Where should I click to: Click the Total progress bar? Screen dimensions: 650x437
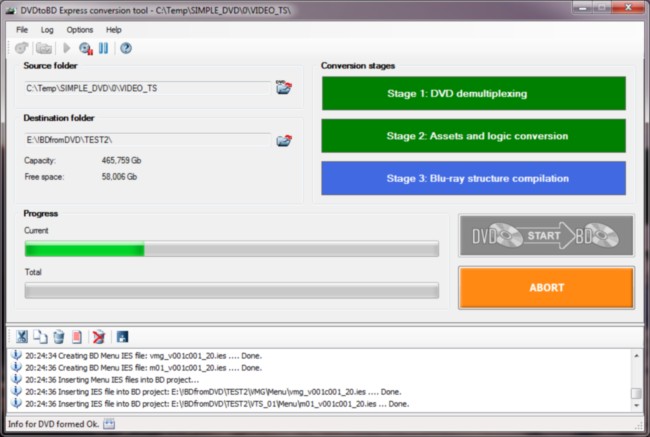232,290
